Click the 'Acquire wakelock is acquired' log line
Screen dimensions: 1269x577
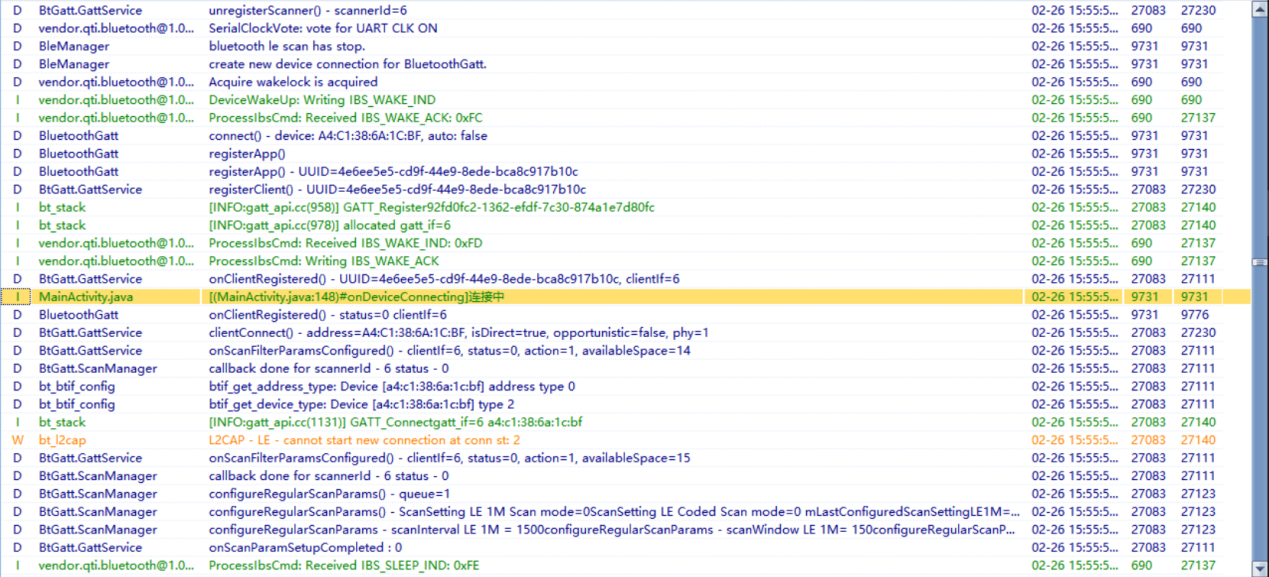[x=293, y=82]
